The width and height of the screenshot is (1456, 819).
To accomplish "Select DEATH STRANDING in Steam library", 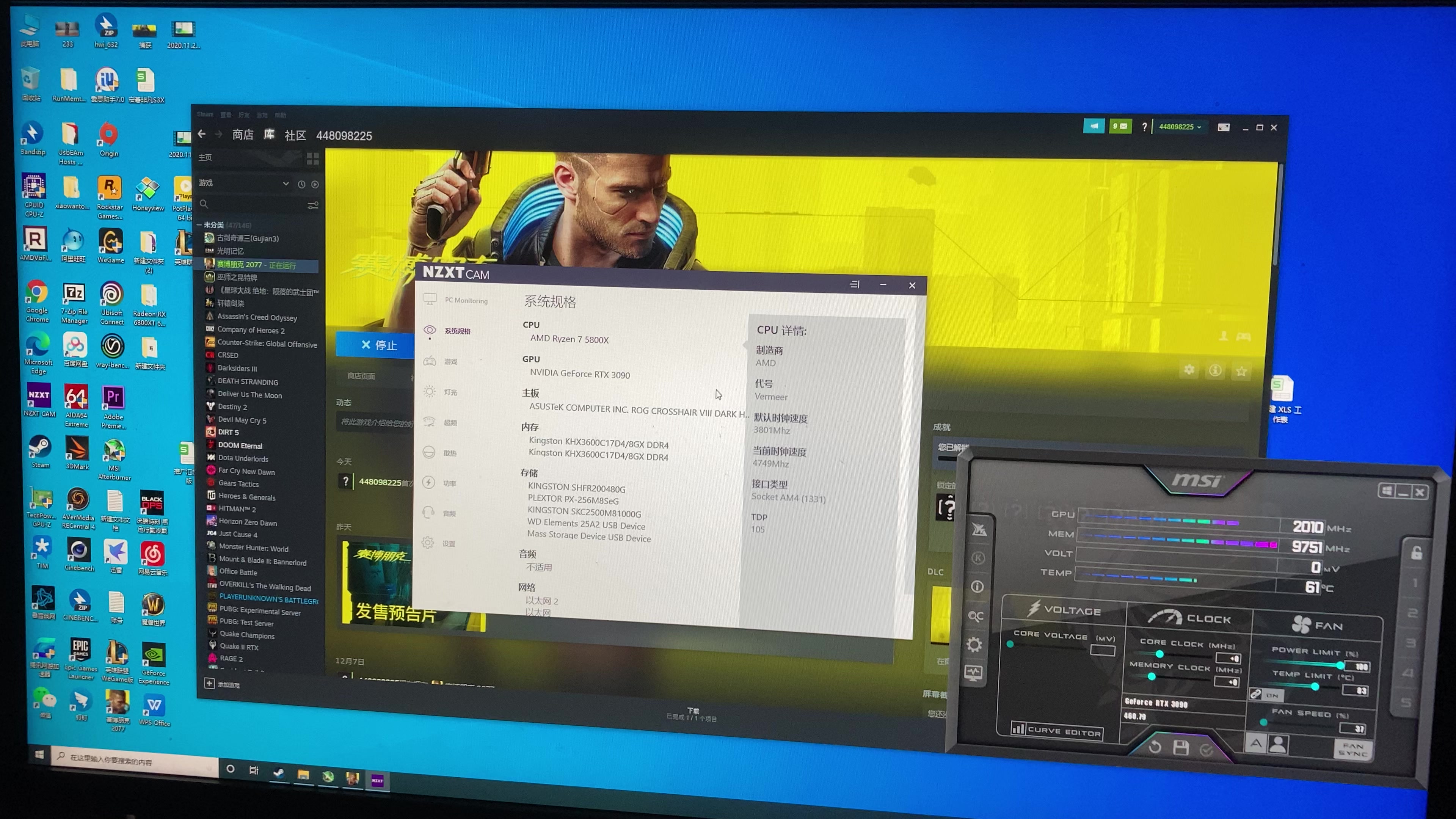I will click(x=248, y=381).
